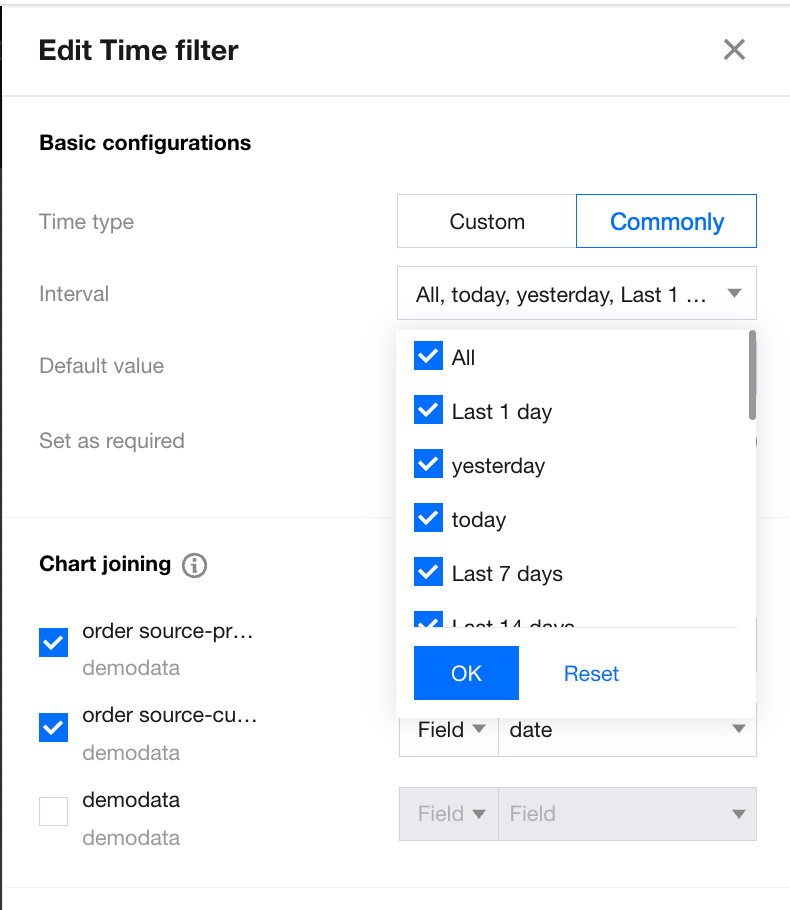790x910 pixels.
Task: Uncheck the All interval option
Action: click(428, 356)
